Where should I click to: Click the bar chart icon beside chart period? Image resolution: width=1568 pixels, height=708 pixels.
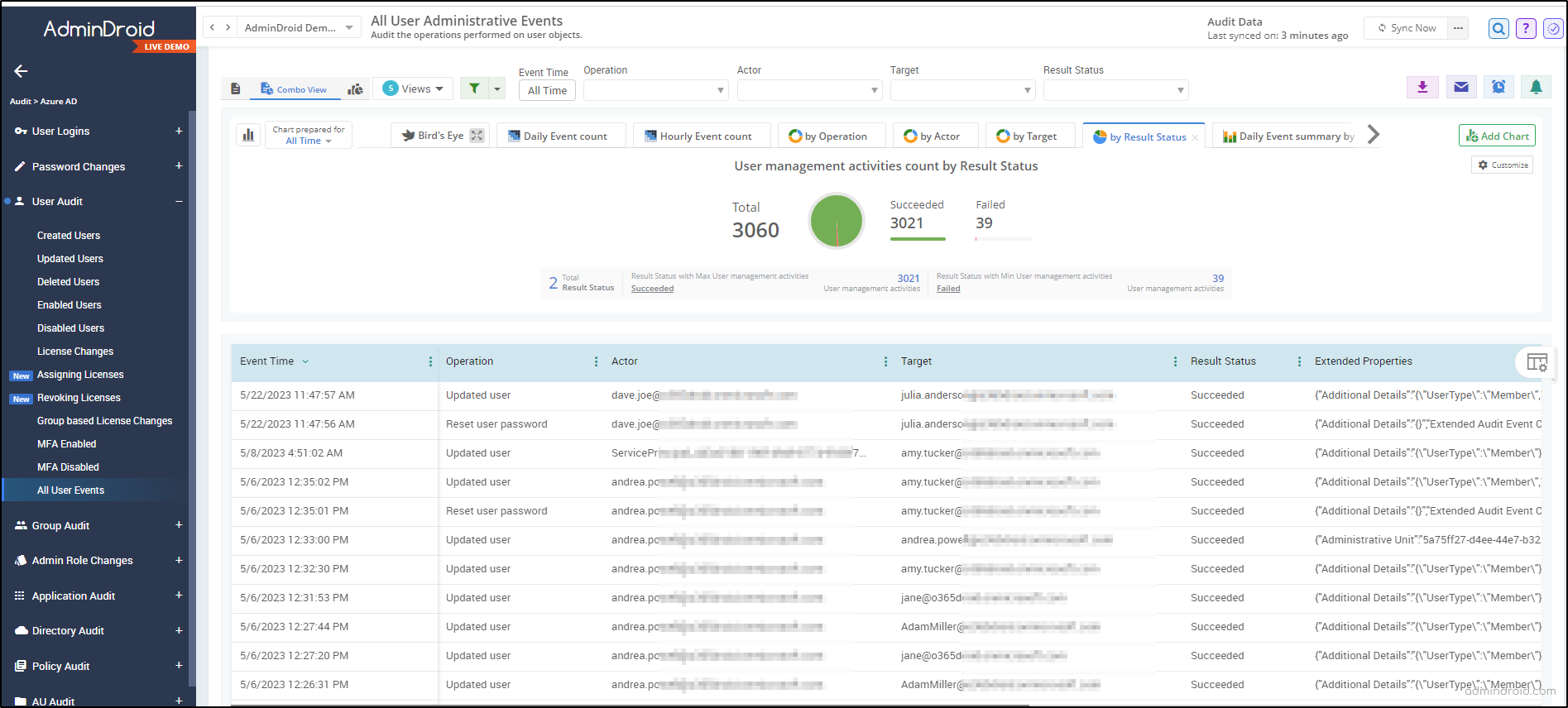pos(248,135)
